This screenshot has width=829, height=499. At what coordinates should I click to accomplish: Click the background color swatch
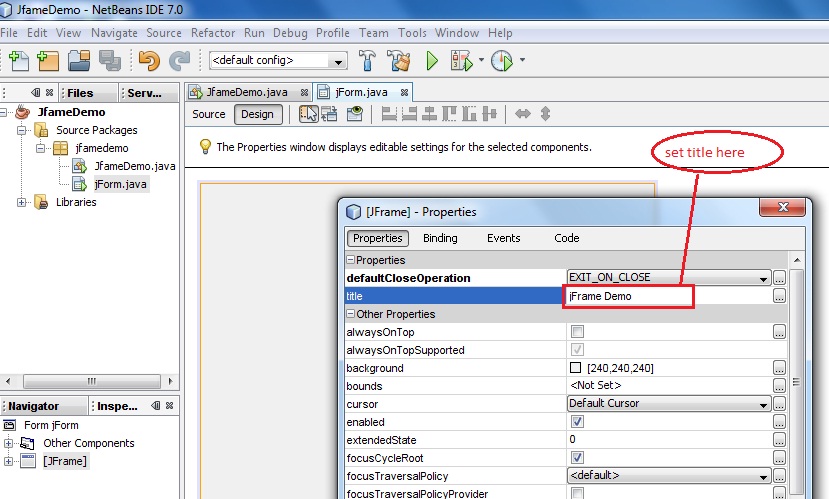tap(576, 368)
